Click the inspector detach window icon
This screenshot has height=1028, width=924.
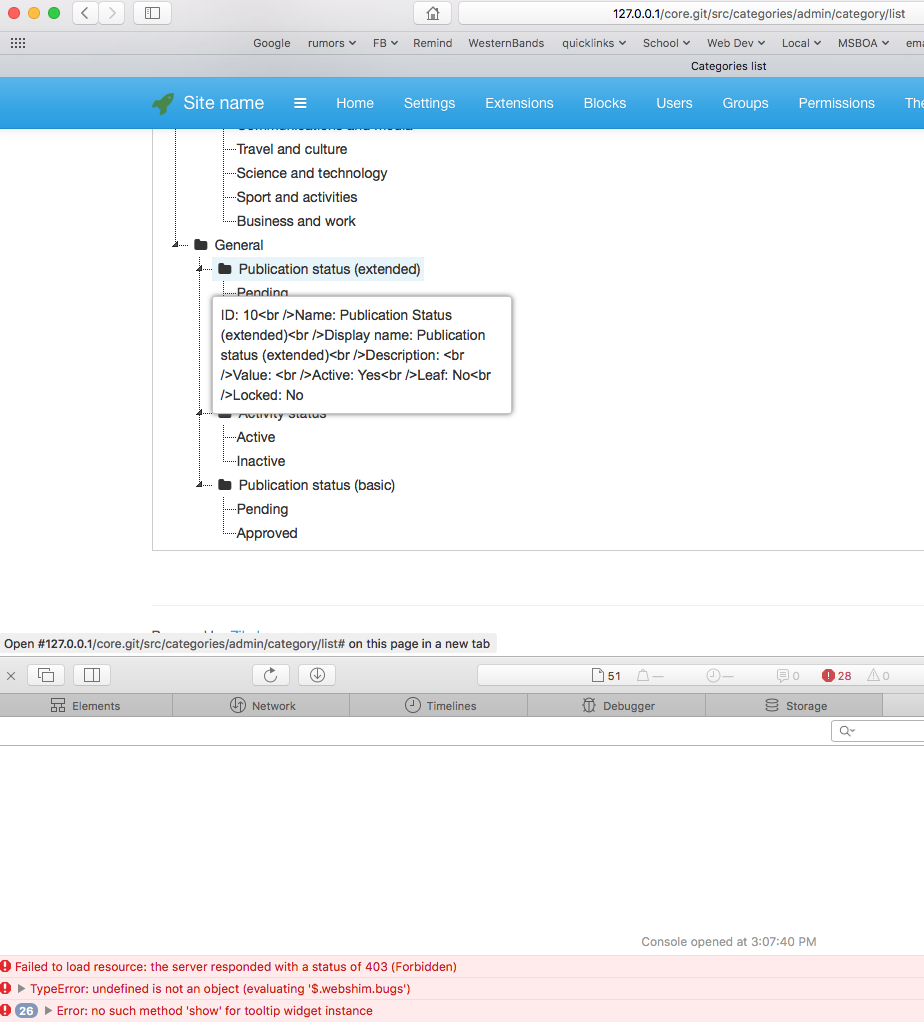[46, 675]
